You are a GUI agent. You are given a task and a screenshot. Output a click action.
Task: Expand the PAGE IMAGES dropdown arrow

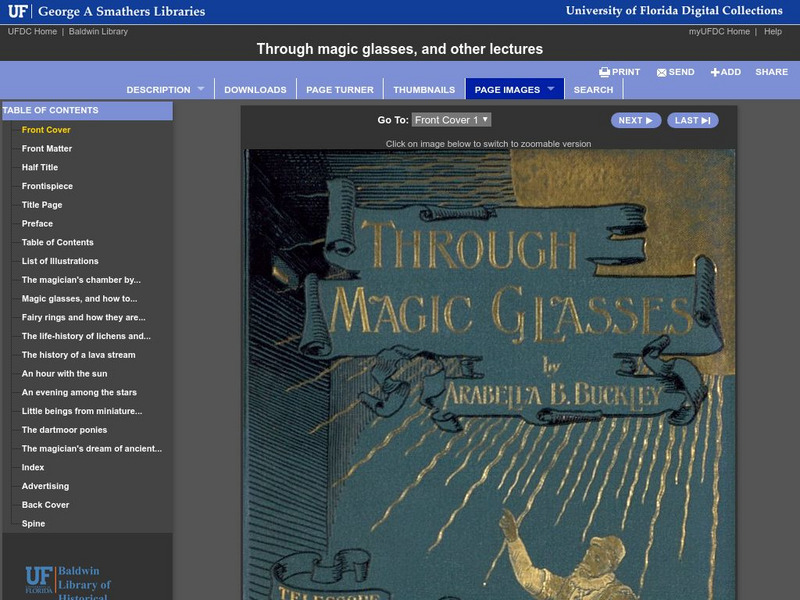pos(550,88)
